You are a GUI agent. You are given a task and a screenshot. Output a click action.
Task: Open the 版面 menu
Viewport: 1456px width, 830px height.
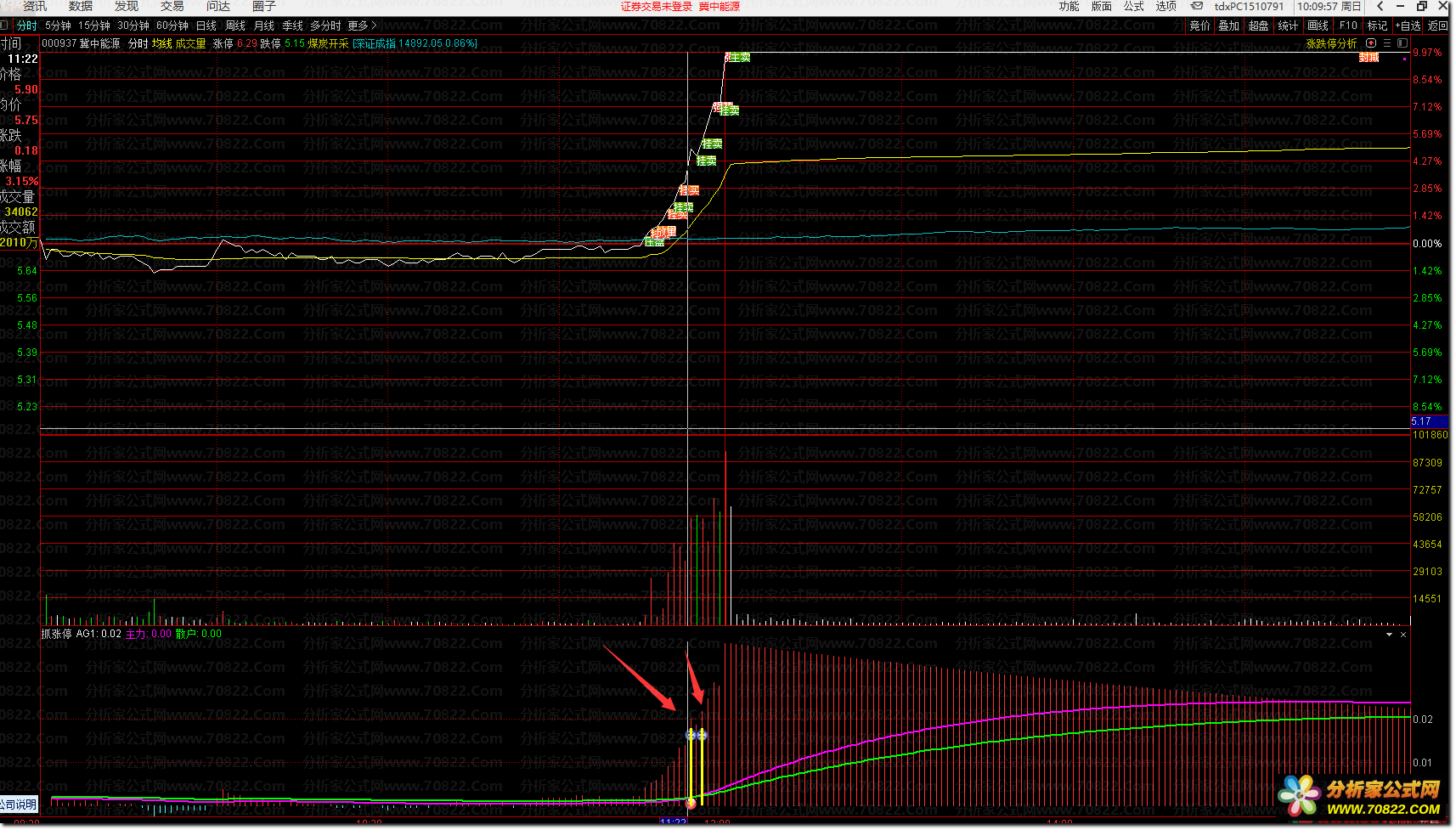coord(1102,6)
